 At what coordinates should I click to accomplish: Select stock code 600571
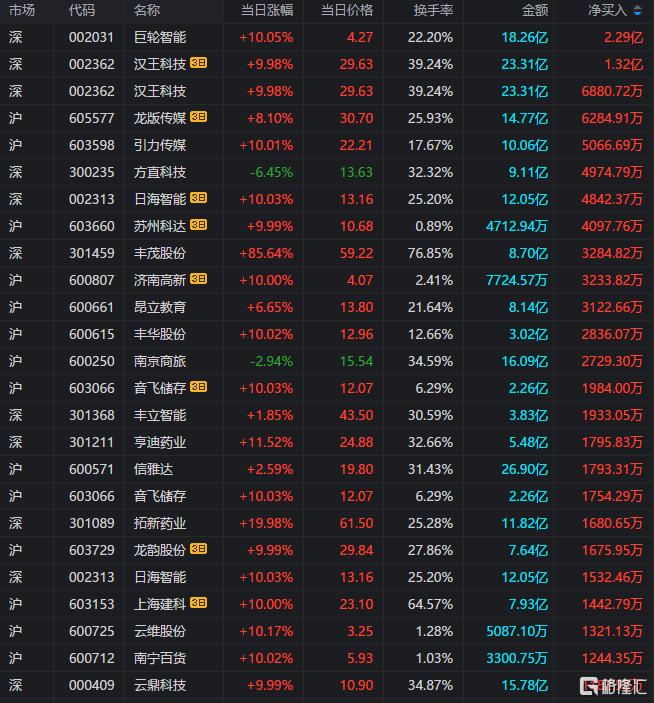[x=92, y=469]
